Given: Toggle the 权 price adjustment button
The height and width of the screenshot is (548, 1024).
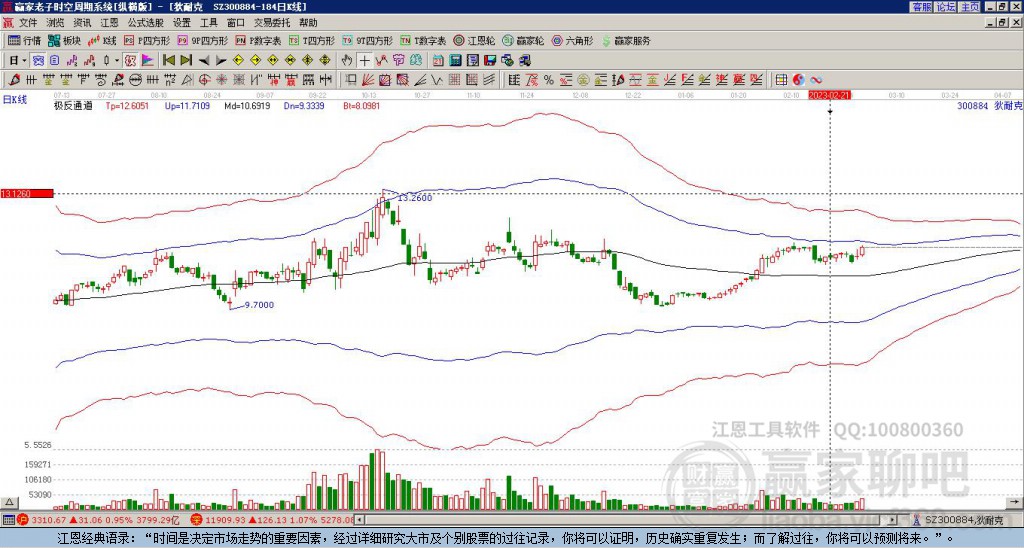Looking at the screenshot, I should point(130,60).
